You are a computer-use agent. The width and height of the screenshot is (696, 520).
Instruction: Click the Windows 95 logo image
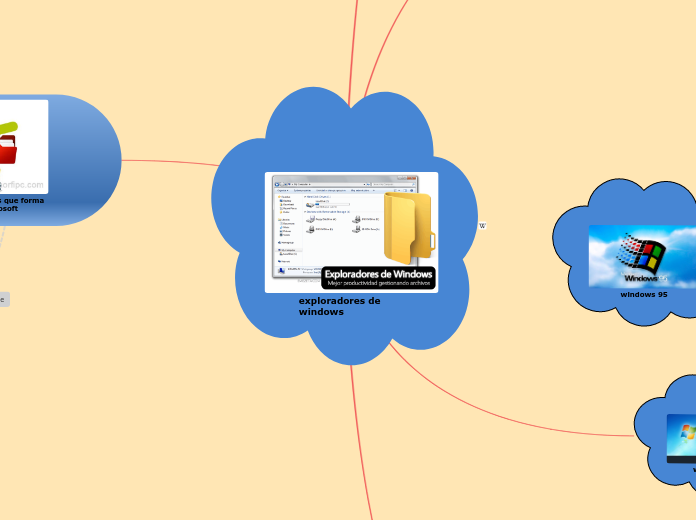(x=642, y=256)
